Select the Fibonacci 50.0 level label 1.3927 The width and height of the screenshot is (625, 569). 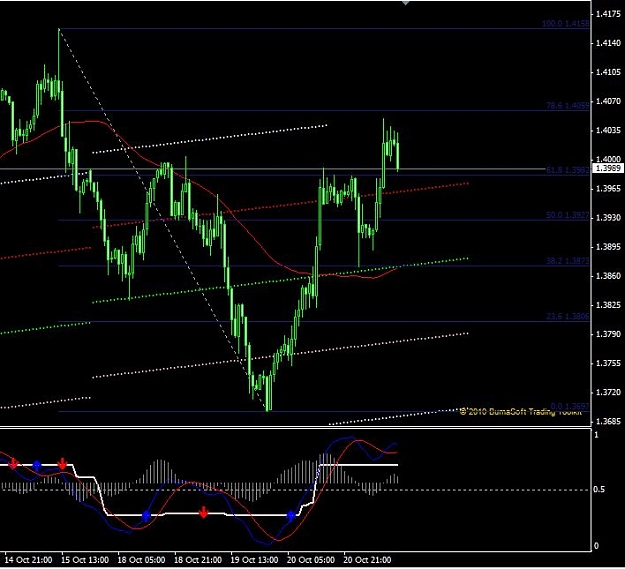[567, 215]
